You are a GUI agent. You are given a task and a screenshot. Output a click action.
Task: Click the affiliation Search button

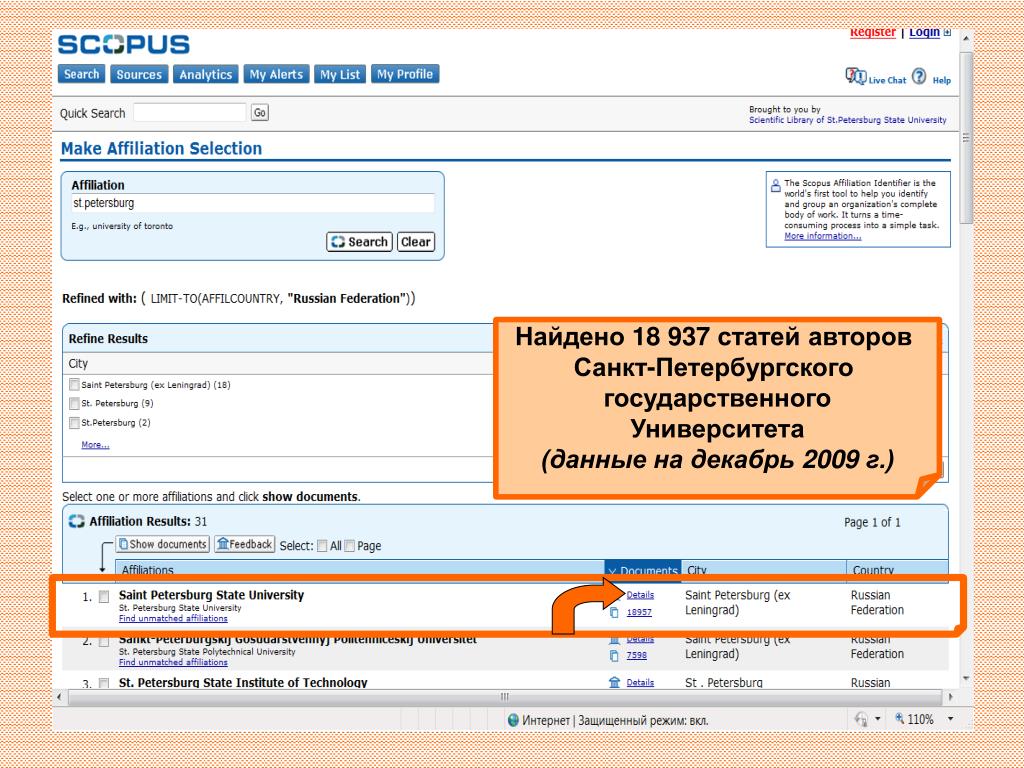[x=359, y=242]
